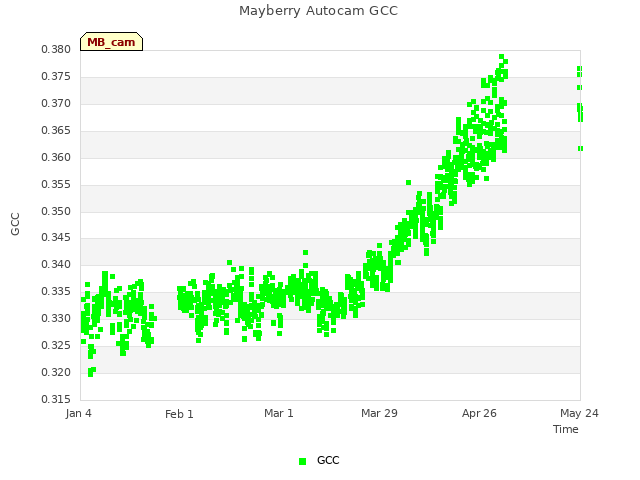The width and height of the screenshot is (640, 480).
Task: Click the 0.315 y-axis value
Action: click(x=56, y=399)
